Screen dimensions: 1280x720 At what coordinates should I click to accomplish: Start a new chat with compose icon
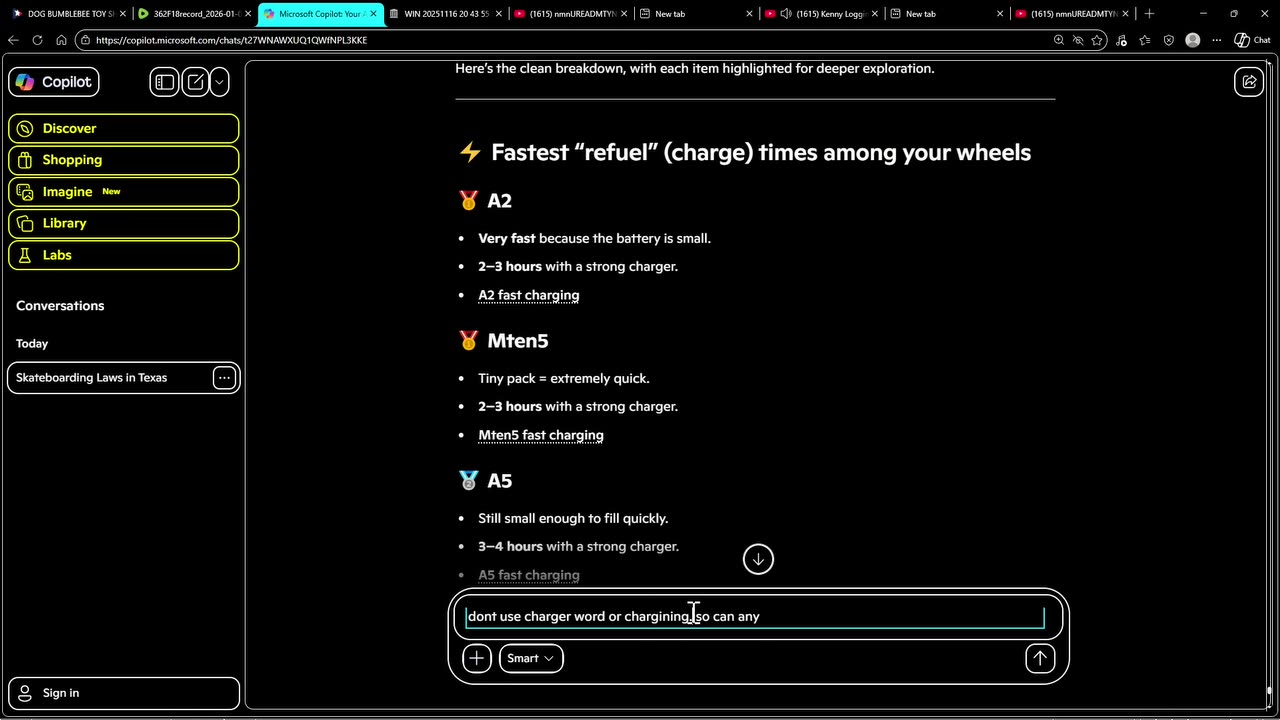(x=195, y=82)
